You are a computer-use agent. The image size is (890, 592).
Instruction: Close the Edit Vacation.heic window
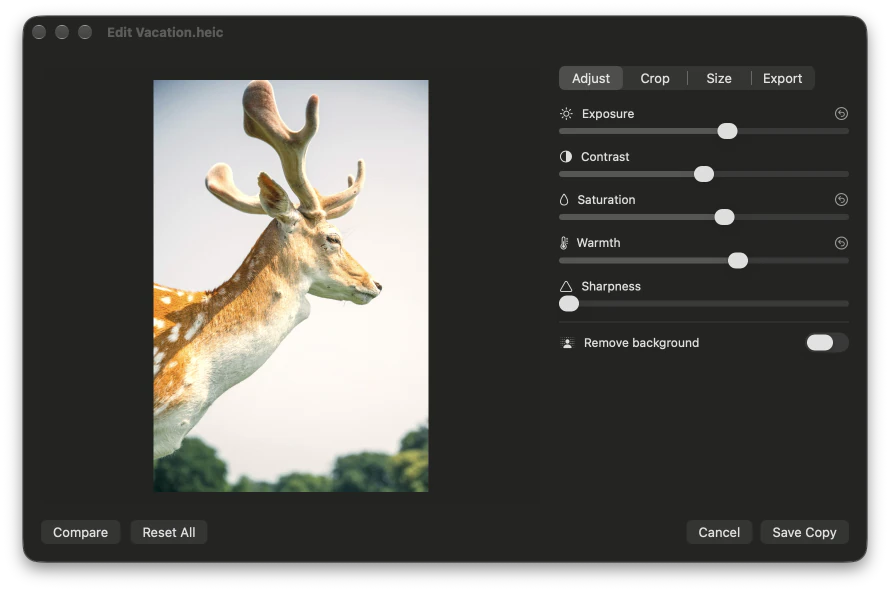[39, 32]
